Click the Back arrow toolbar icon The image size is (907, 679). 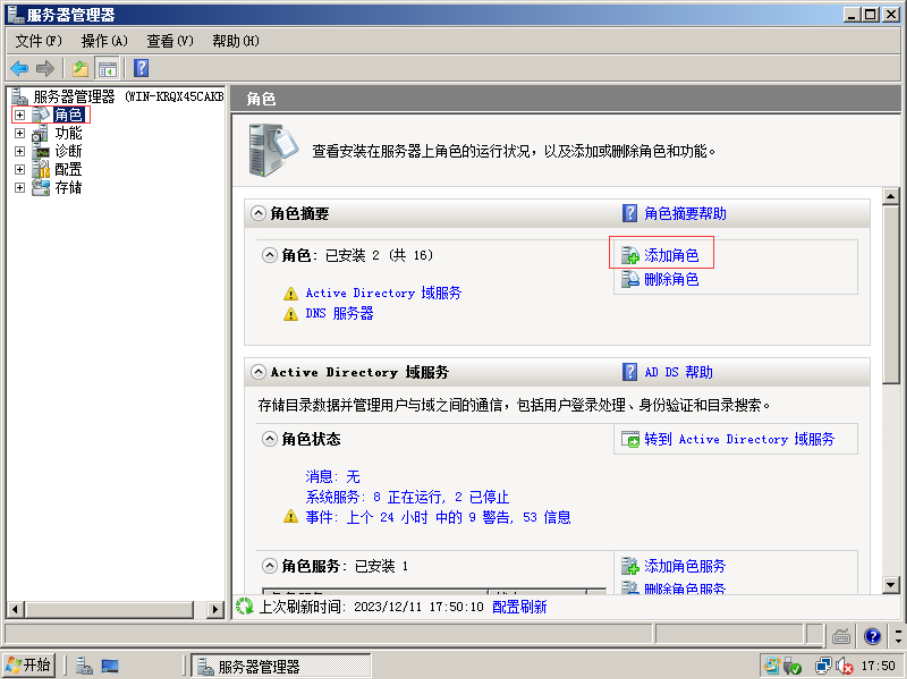pos(19,69)
